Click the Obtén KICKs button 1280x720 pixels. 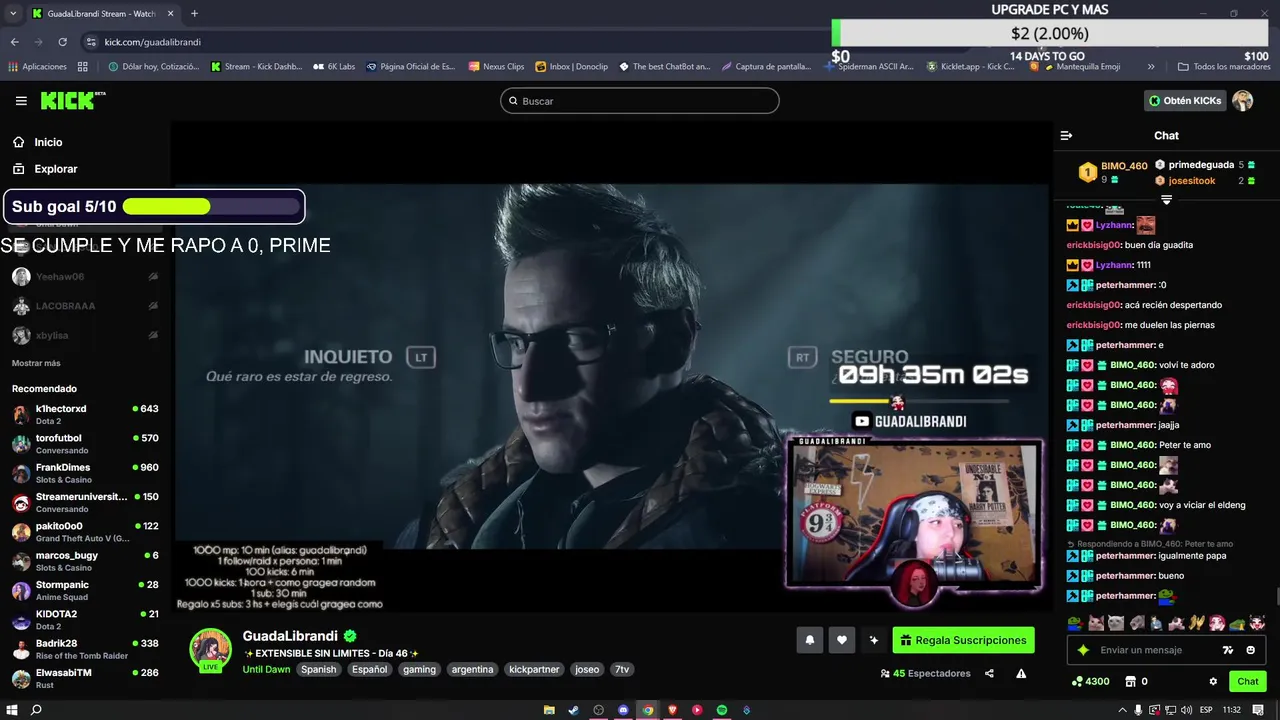coord(1185,101)
